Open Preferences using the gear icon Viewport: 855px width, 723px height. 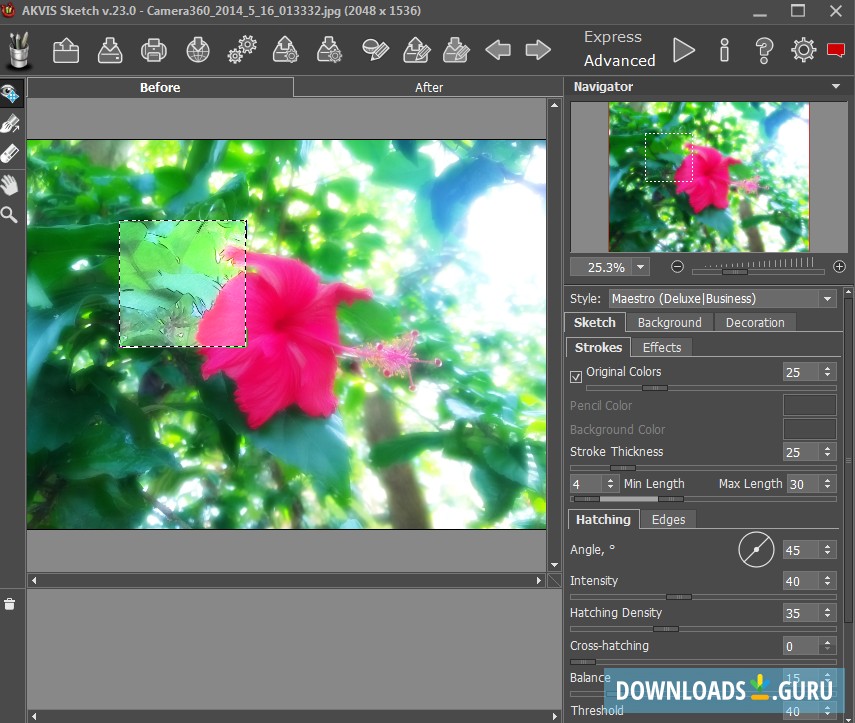(x=803, y=49)
